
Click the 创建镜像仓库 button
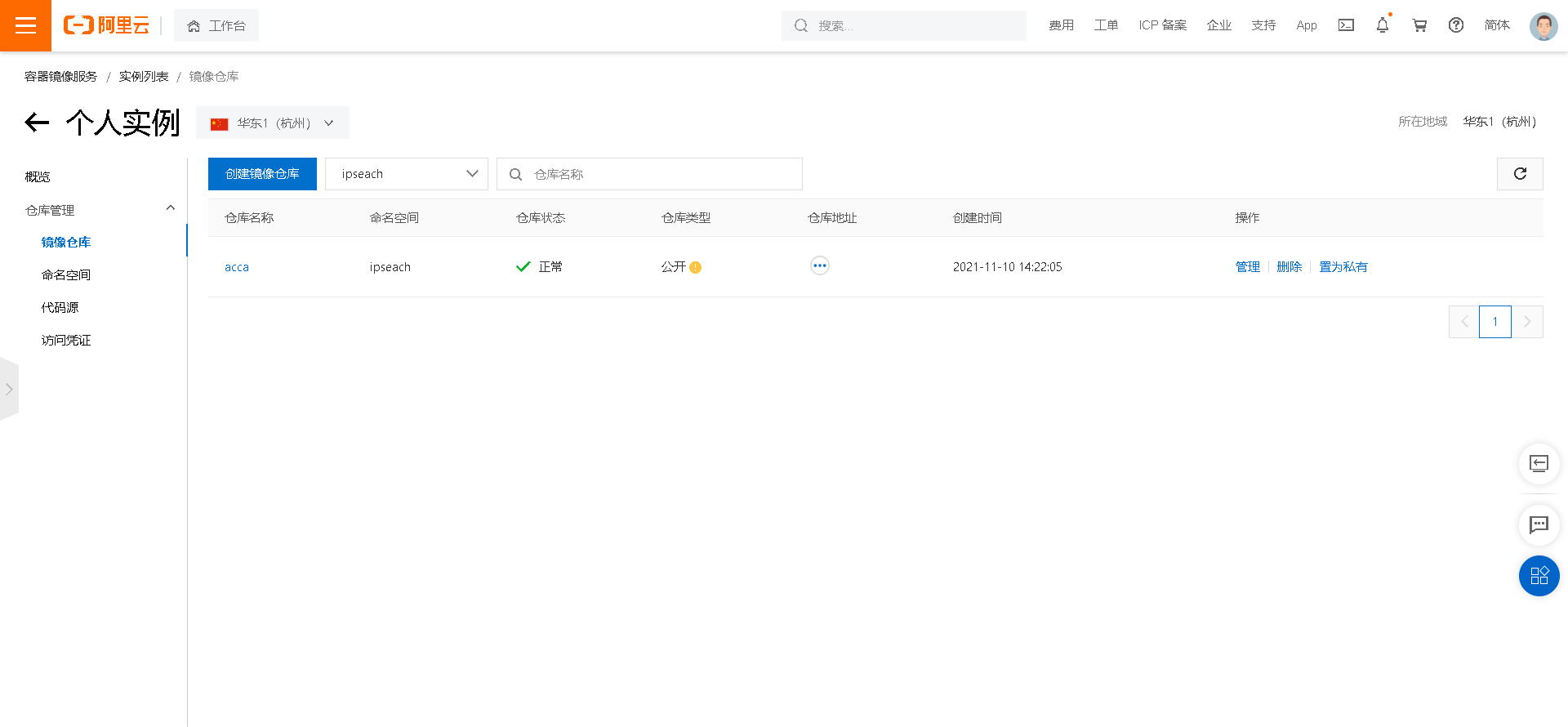262,174
